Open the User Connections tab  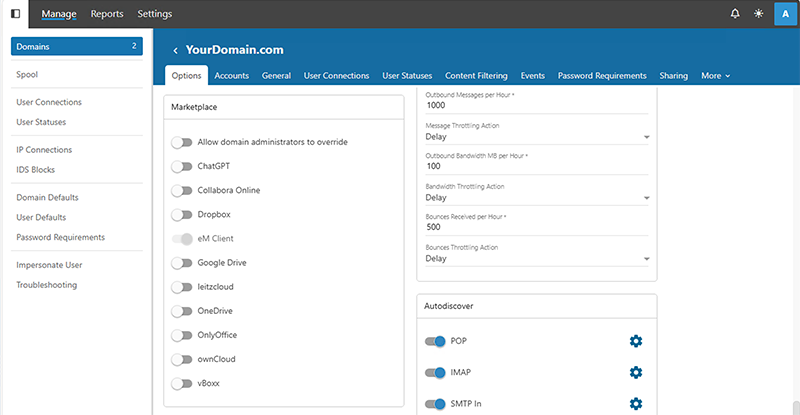pyautogui.click(x=336, y=76)
